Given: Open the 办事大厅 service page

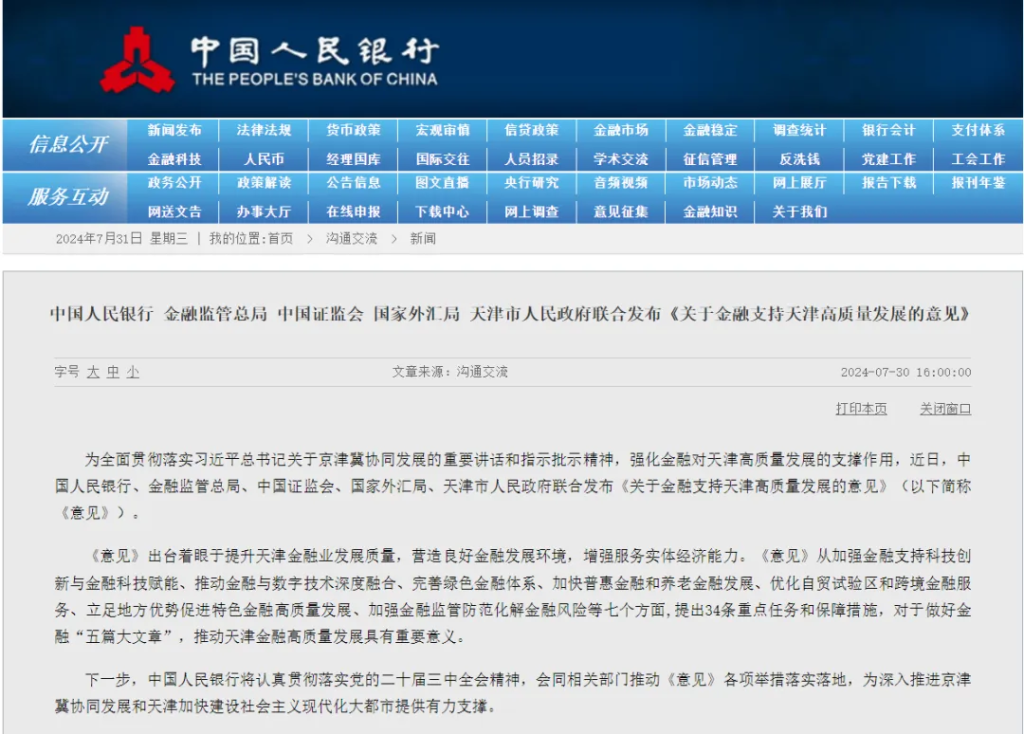Looking at the screenshot, I should 264,212.
